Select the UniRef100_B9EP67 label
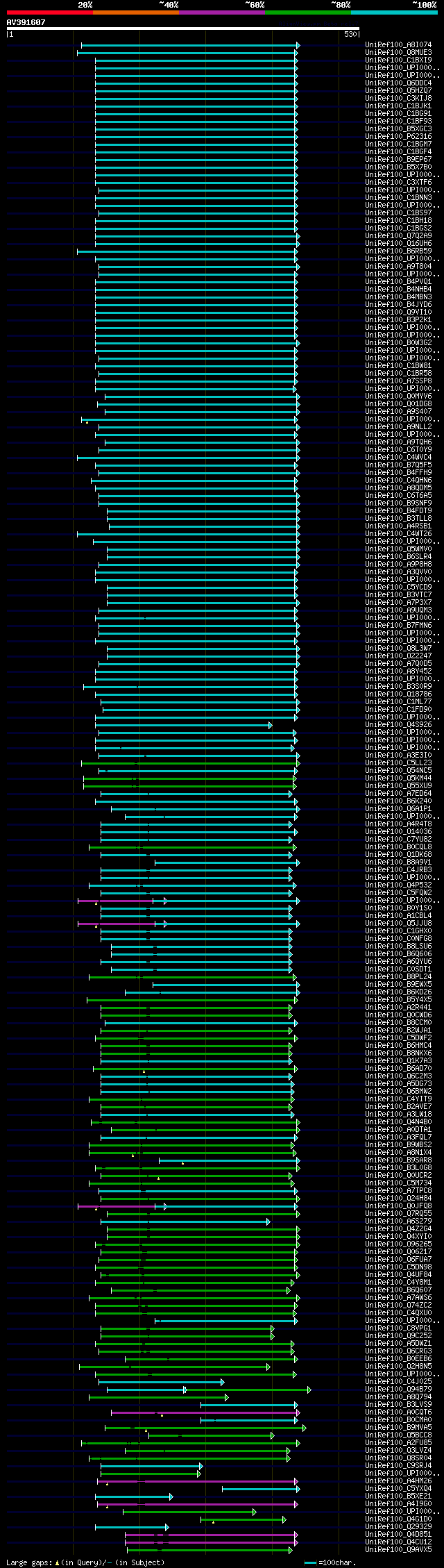 click(x=398, y=159)
